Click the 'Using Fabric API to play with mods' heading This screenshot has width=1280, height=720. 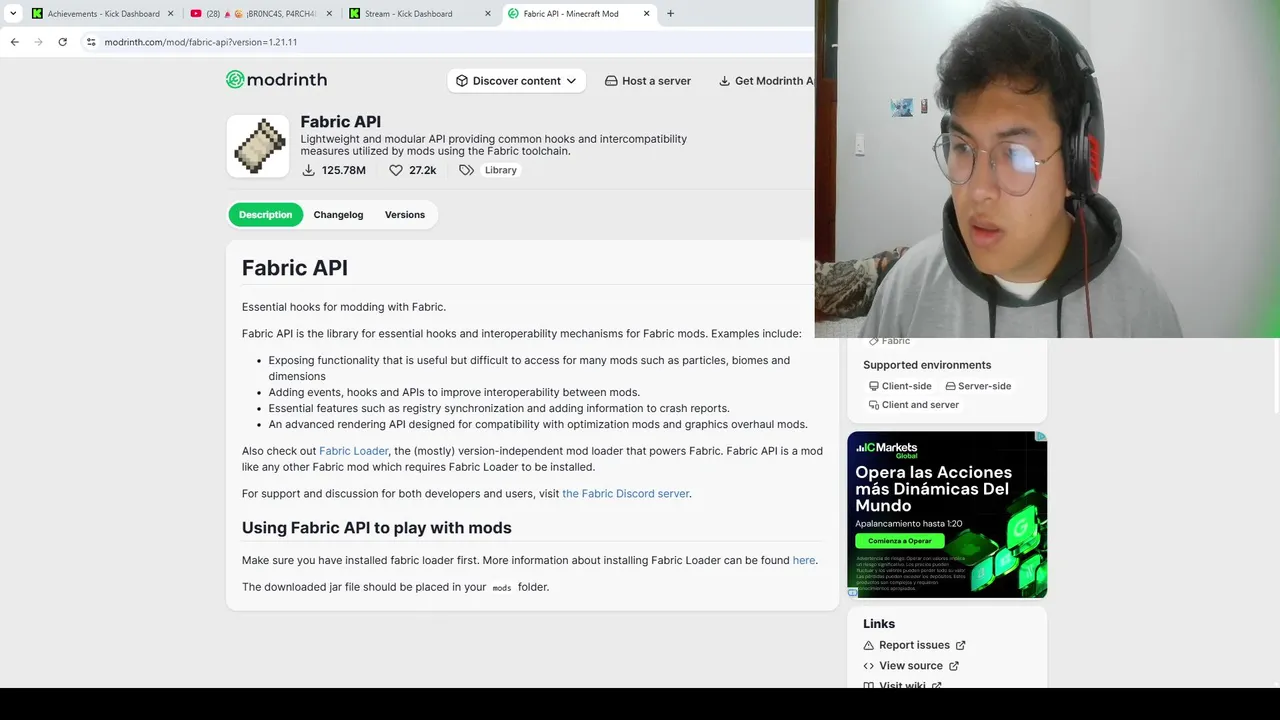tap(376, 528)
